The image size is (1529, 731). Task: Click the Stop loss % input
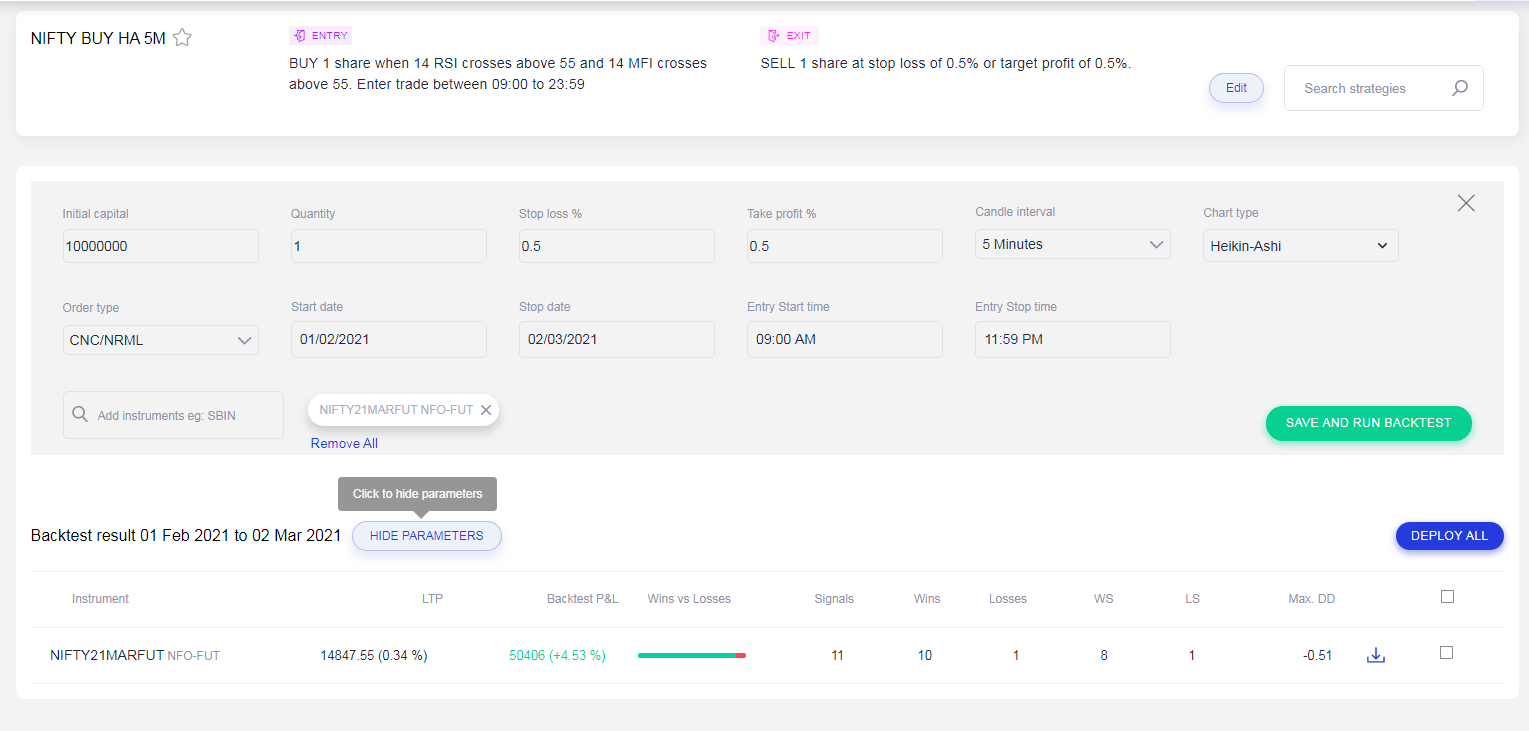617,246
